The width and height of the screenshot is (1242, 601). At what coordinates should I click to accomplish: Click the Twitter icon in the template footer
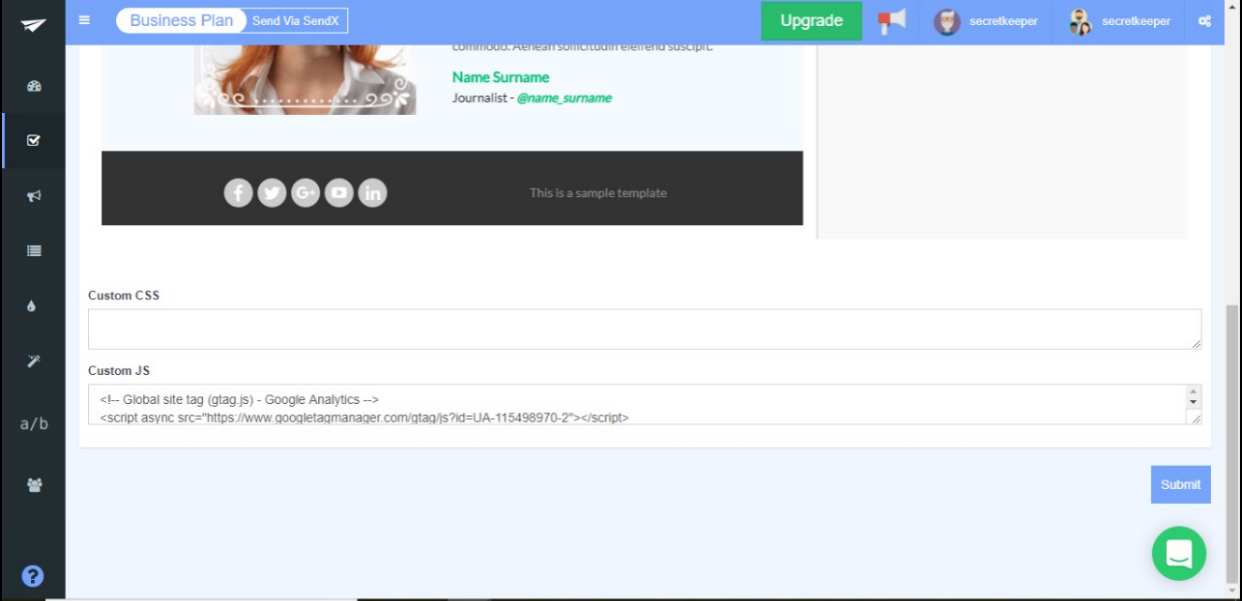point(272,193)
